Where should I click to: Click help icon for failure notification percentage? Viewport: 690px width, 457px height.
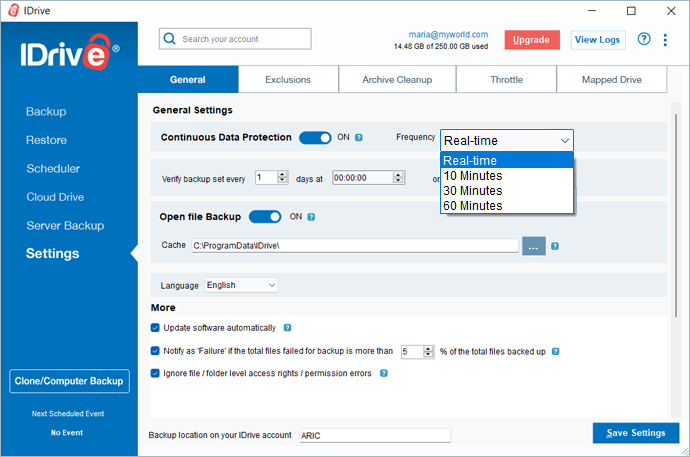tap(555, 351)
